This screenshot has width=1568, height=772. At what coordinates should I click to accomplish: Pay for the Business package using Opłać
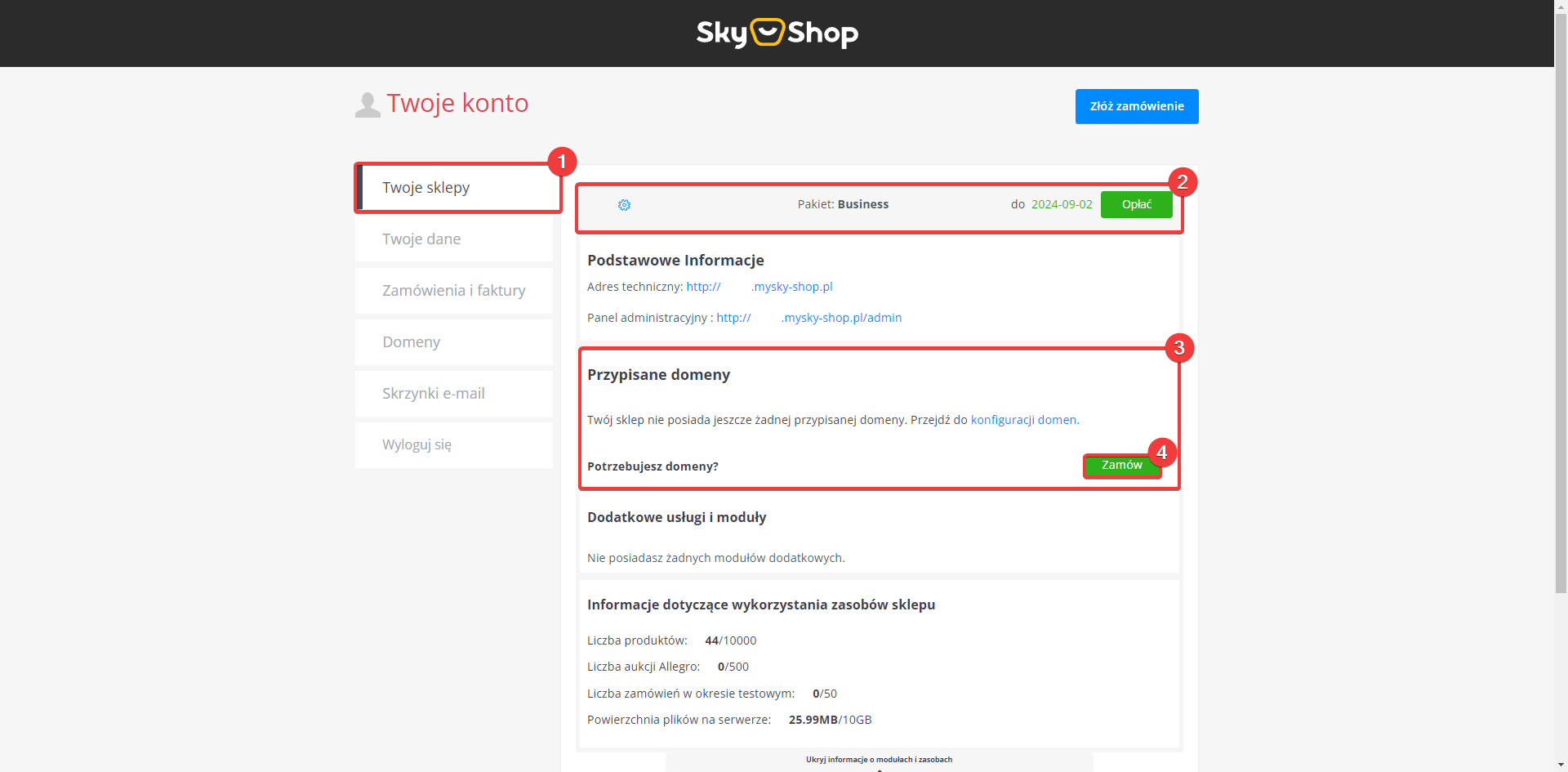[1136, 204]
